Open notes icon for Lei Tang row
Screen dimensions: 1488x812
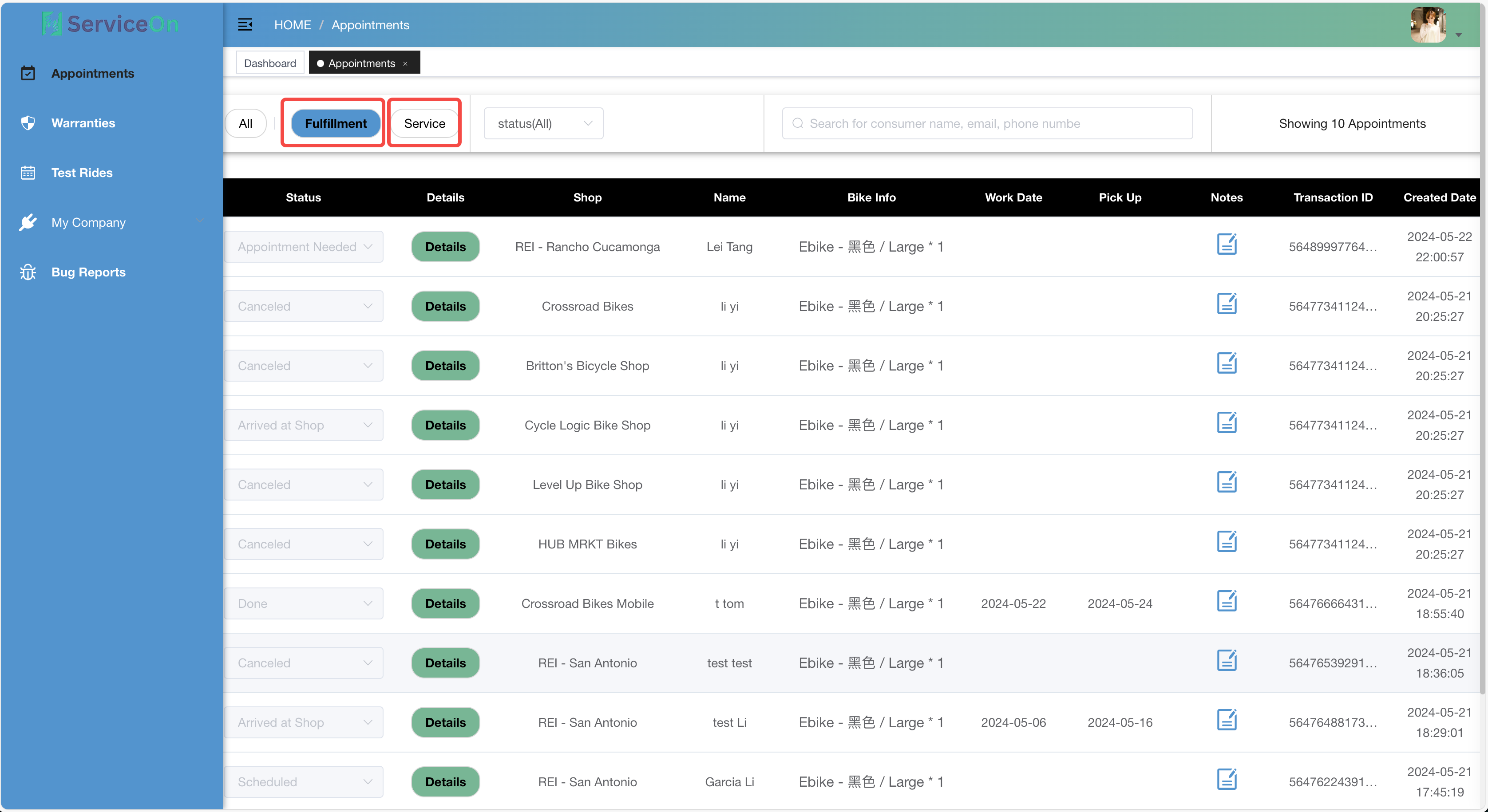[1227, 244]
